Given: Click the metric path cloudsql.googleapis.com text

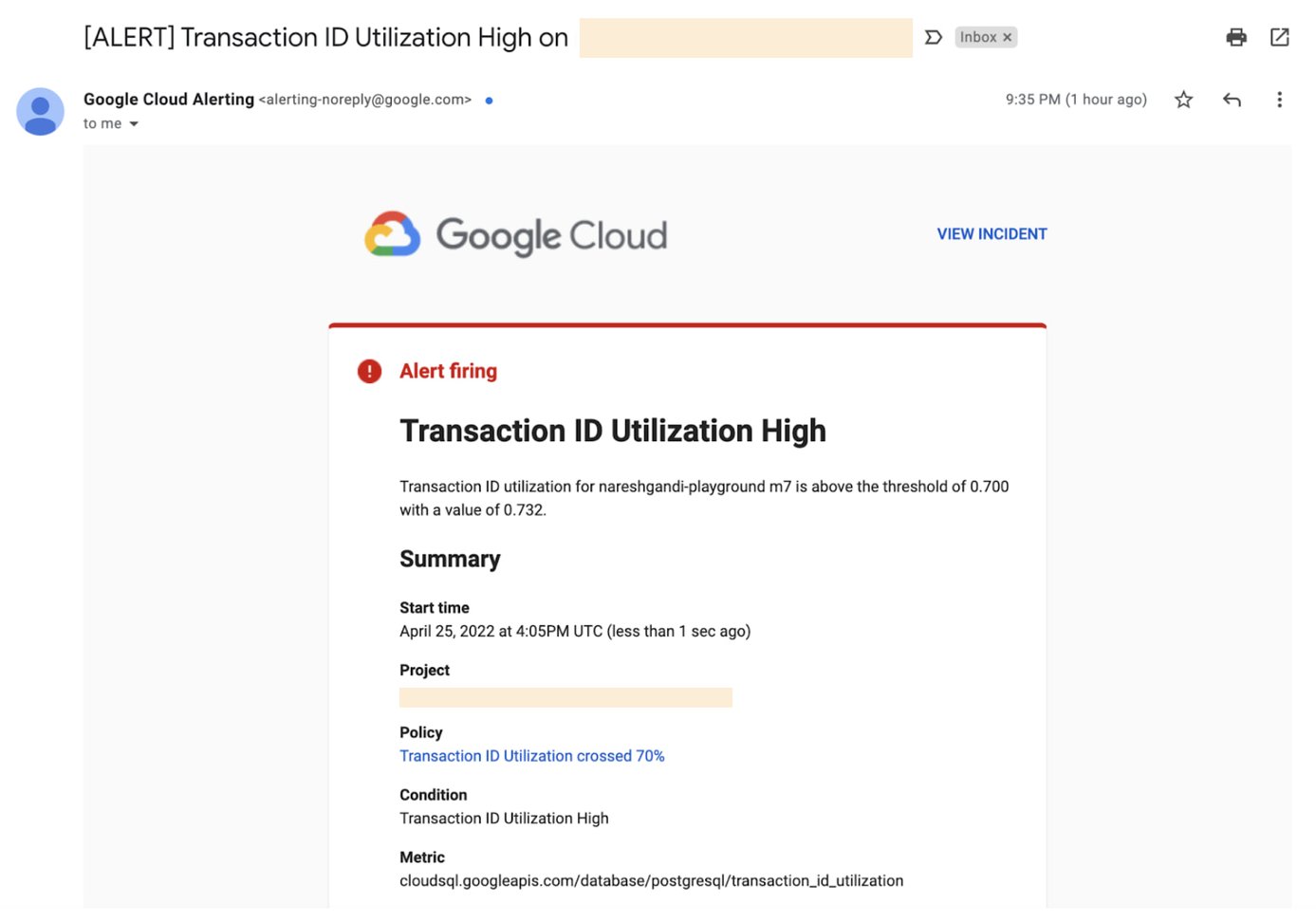Looking at the screenshot, I should pyautogui.click(x=651, y=881).
